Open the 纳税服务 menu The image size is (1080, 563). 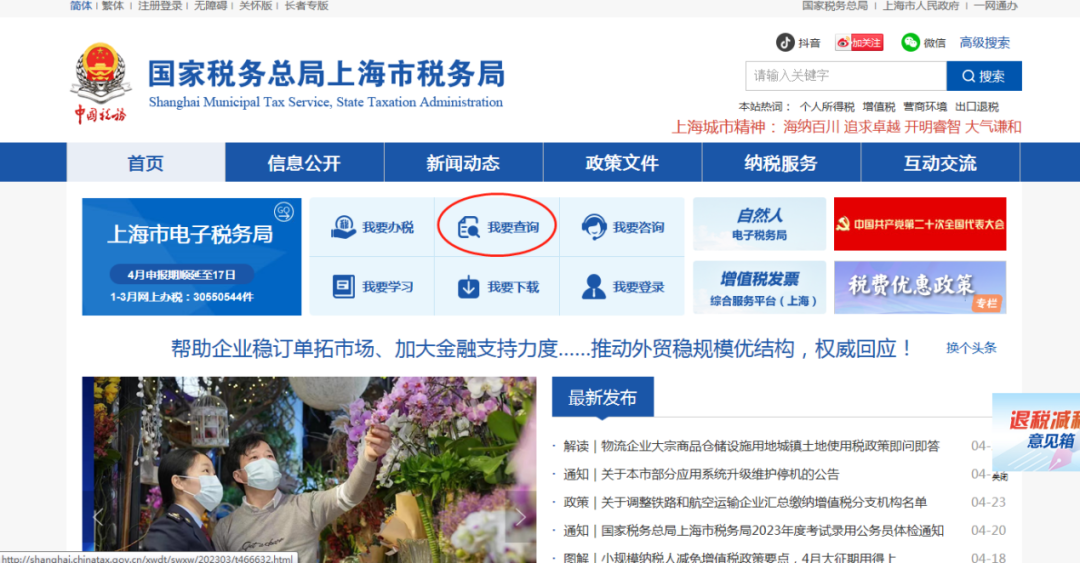click(x=781, y=163)
